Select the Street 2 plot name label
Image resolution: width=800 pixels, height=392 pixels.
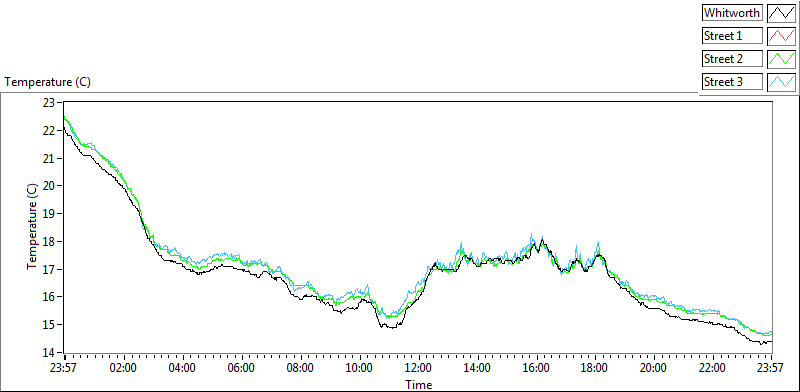coord(732,59)
